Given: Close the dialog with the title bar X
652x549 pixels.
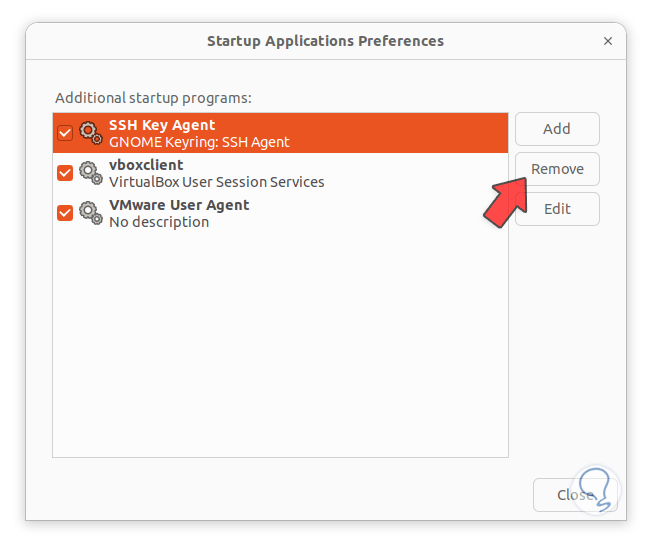Looking at the screenshot, I should click(x=608, y=41).
